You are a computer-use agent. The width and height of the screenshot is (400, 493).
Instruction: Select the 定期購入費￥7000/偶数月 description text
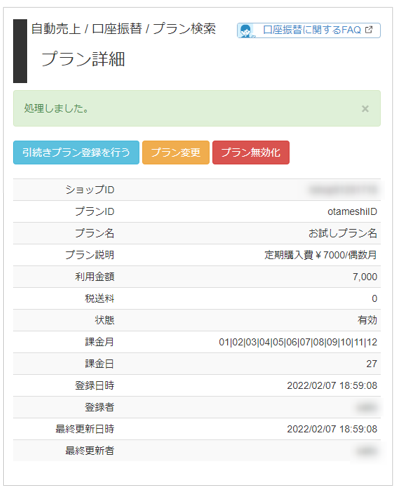(x=321, y=255)
